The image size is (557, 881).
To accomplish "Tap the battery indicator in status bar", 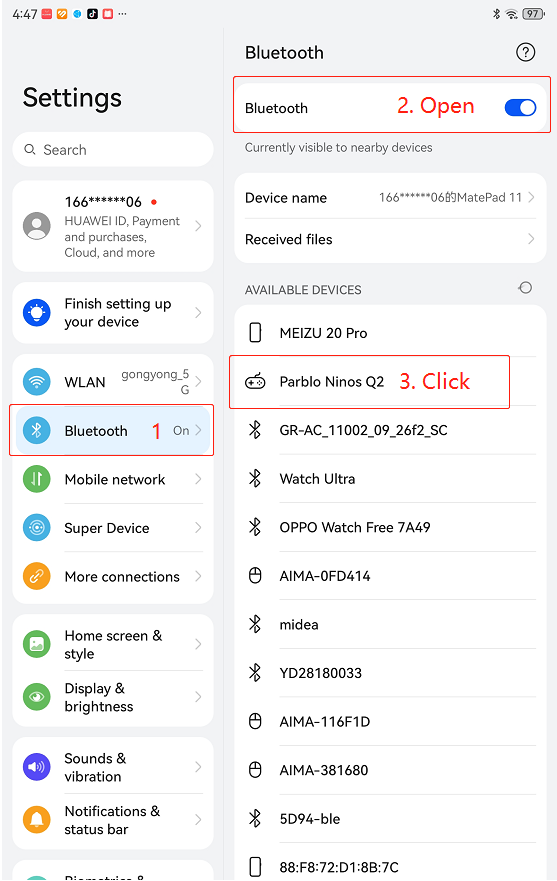I will 533,13.
